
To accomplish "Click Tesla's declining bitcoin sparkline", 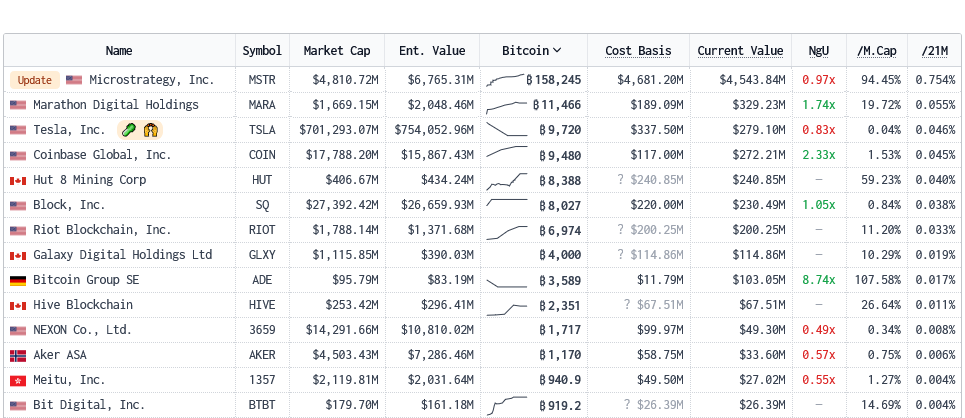I will (505, 129).
